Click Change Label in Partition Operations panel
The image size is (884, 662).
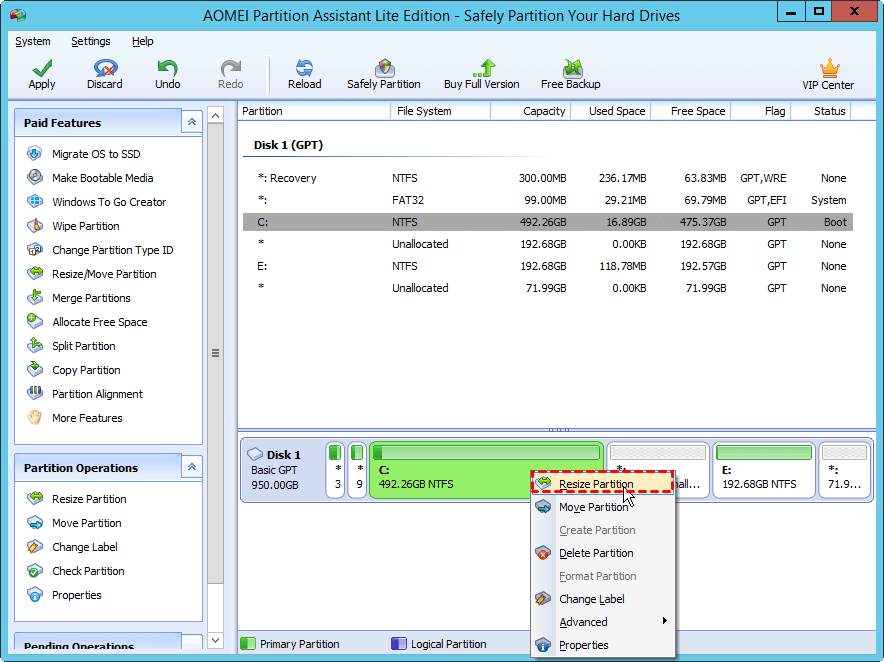point(85,547)
